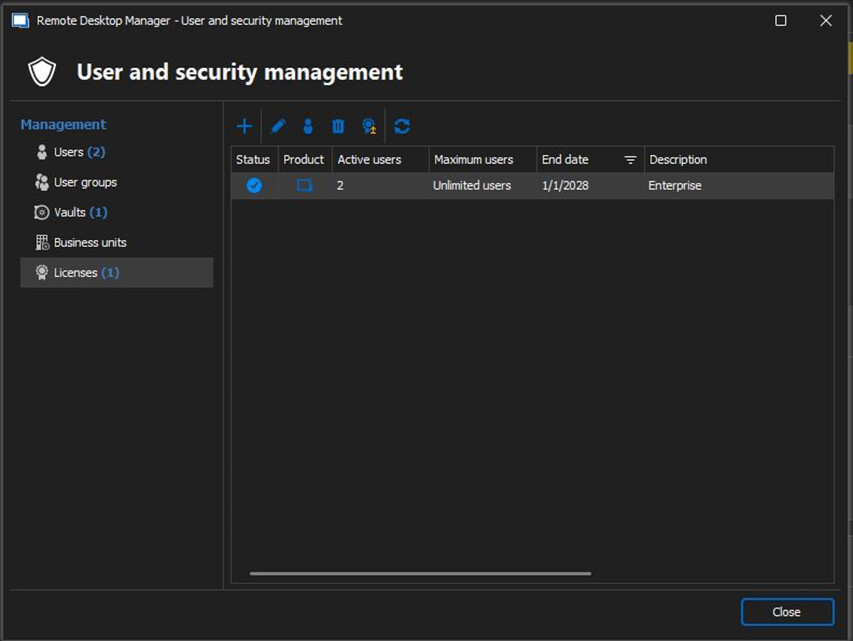Click the Management heading
The image size is (853, 641).
click(64, 125)
